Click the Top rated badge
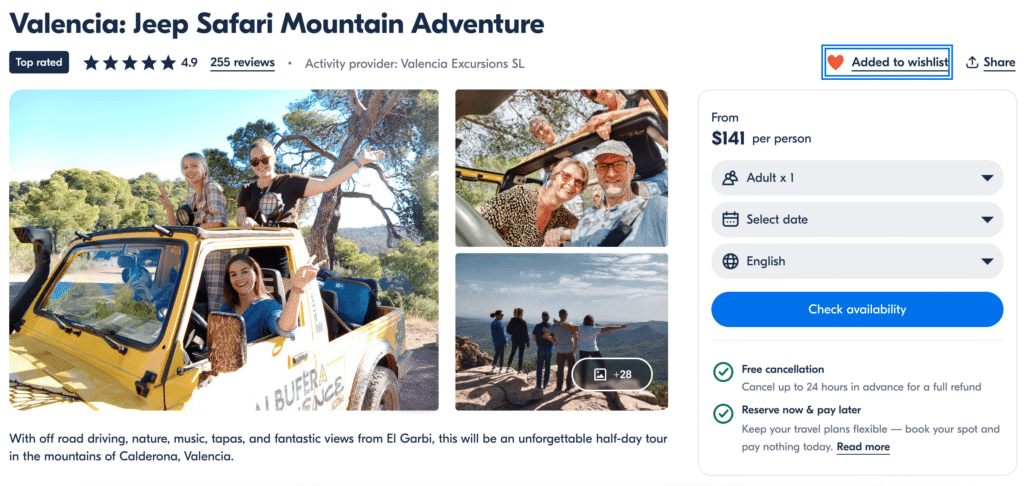 click(x=40, y=62)
